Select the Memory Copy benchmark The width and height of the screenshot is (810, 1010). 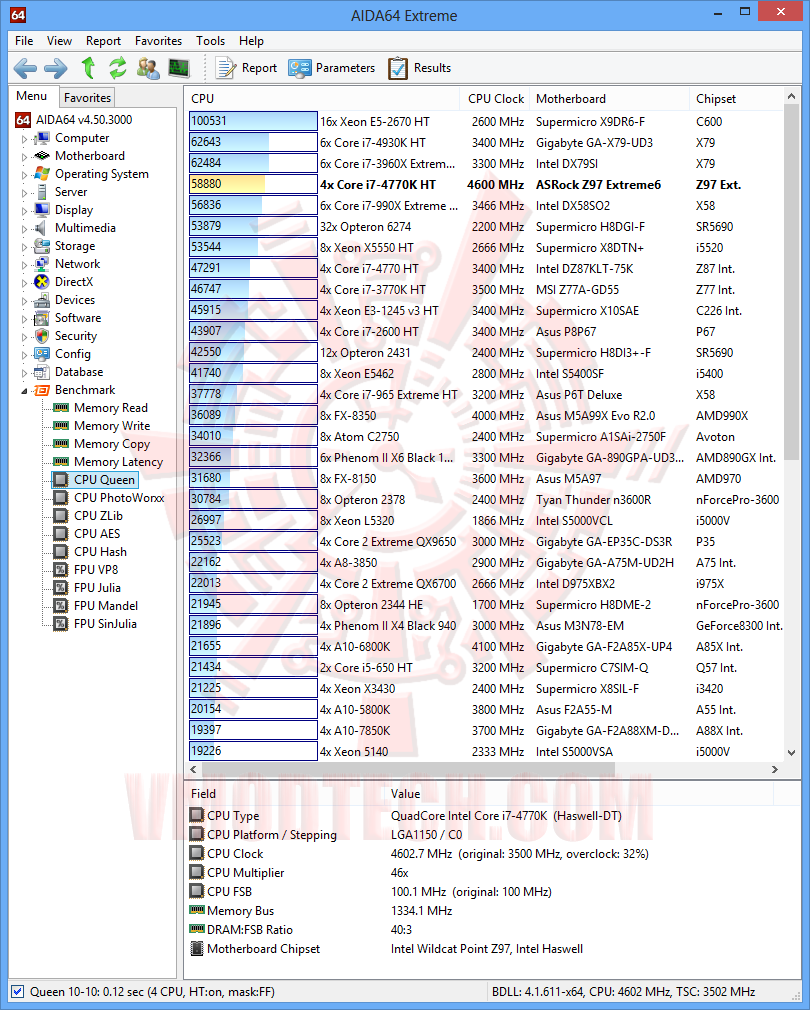pos(111,444)
